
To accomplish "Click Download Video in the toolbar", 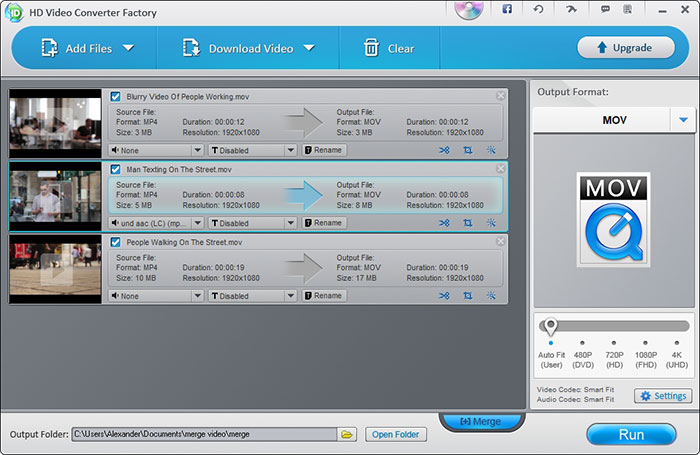I will pos(238,48).
